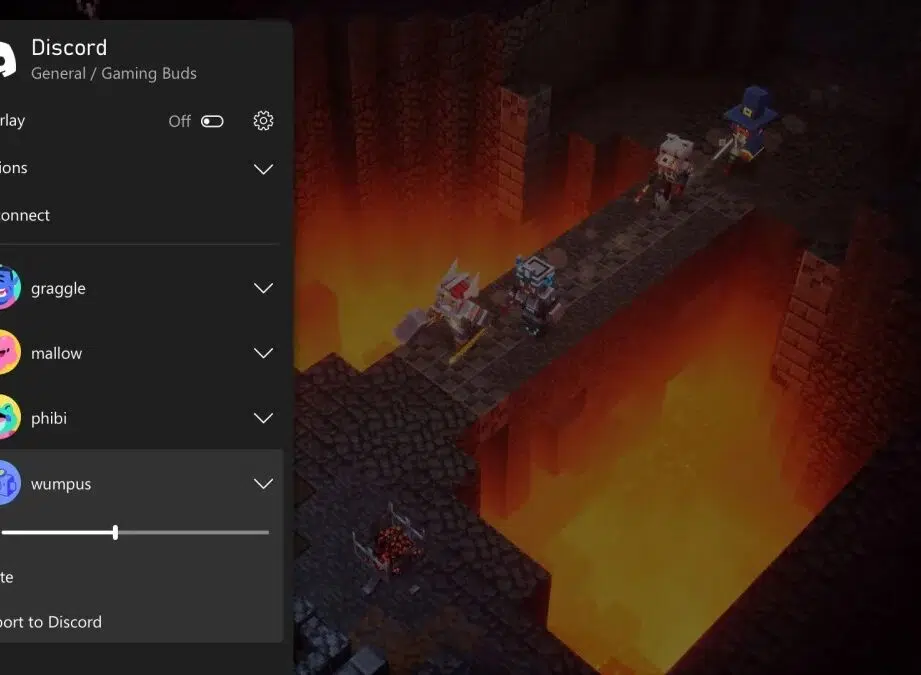Screen dimensions: 921x675
Task: Select graggle user name
Action: 58,288
